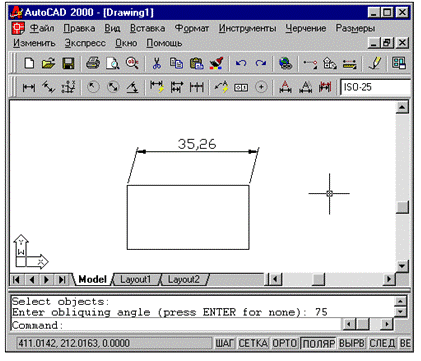
Task: Select the Ordinate Dimension tool
Action: click(68, 87)
